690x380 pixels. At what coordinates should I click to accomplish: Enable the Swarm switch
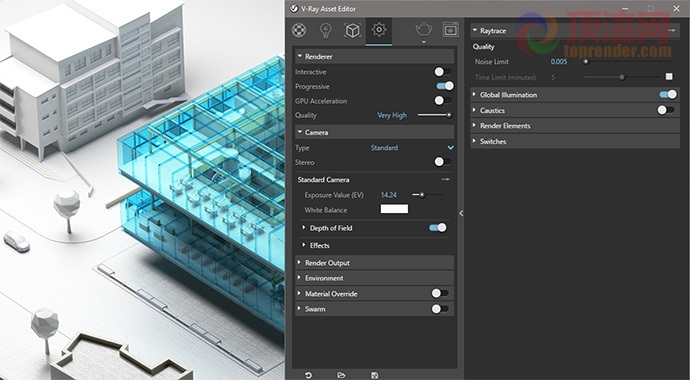(x=440, y=309)
